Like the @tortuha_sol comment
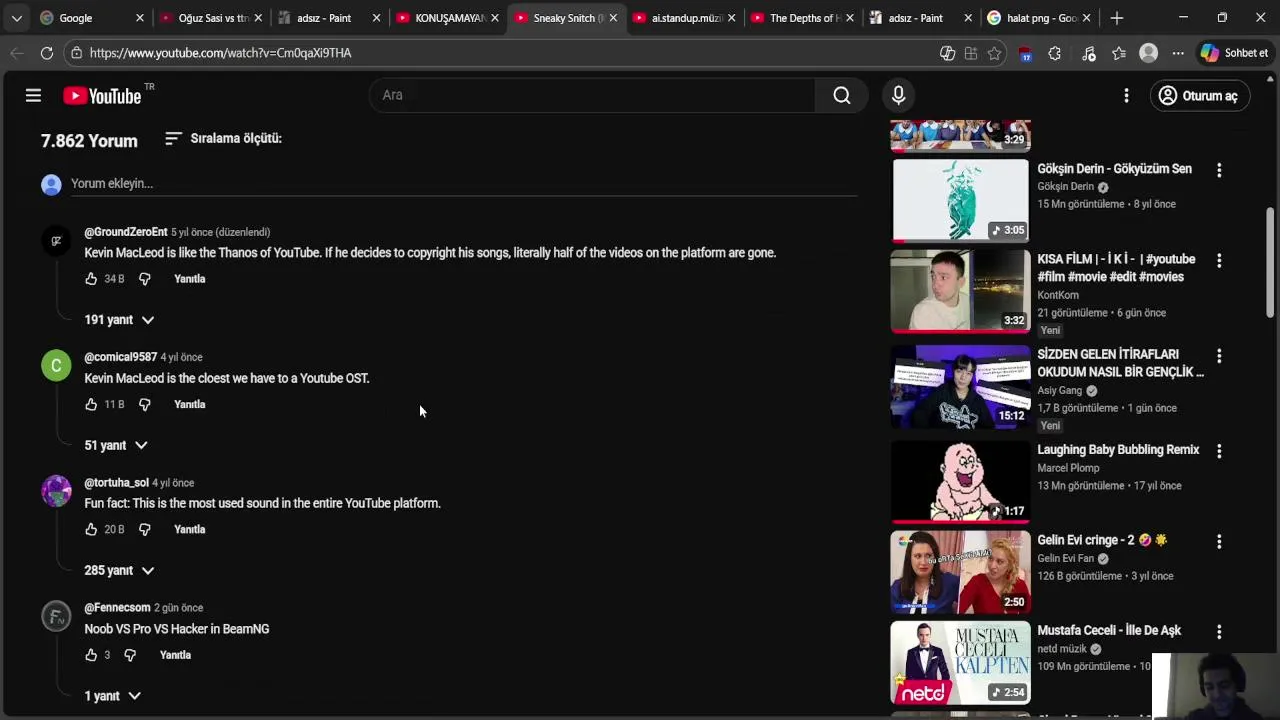The height and width of the screenshot is (720, 1280). pos(91,529)
